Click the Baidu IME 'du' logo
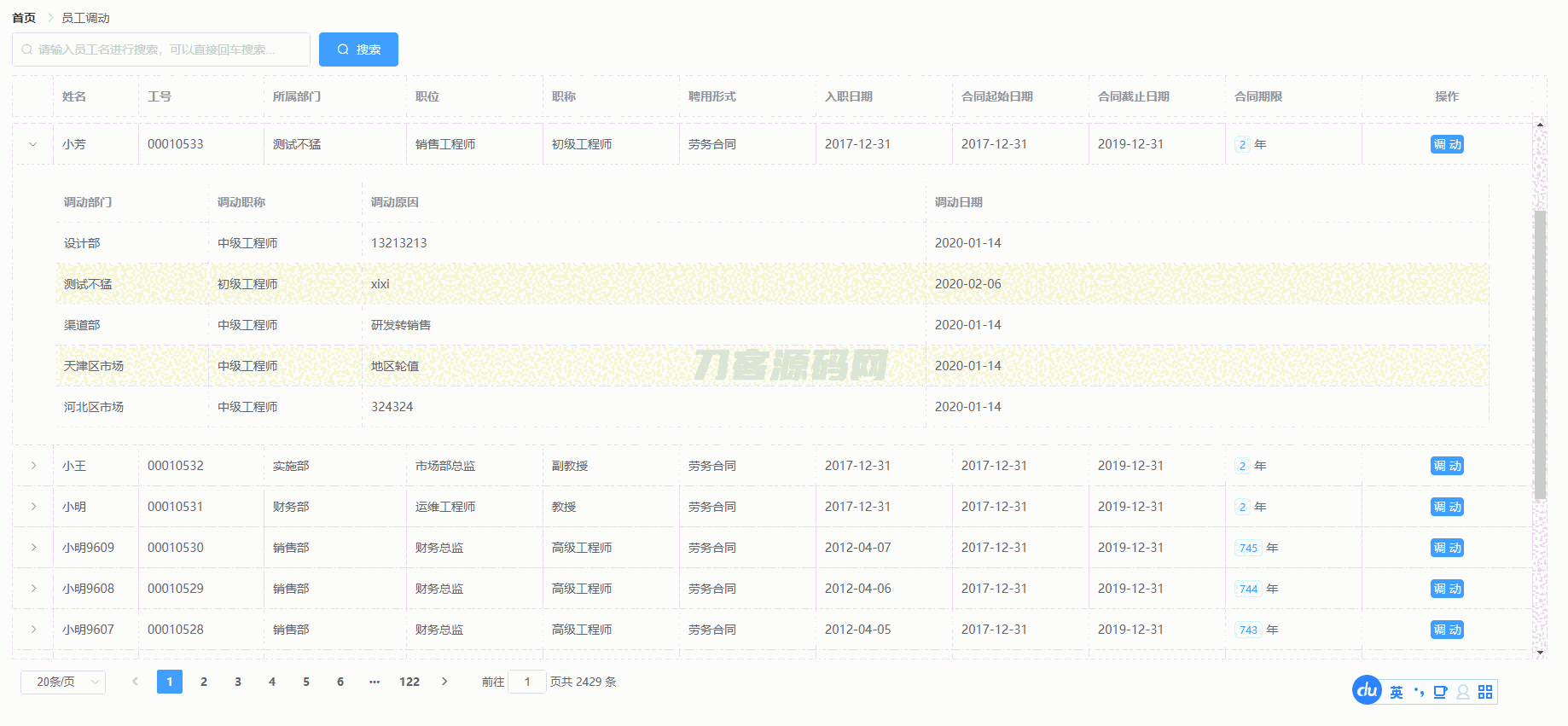Image resolution: width=1568 pixels, height=726 pixels. click(x=1367, y=690)
